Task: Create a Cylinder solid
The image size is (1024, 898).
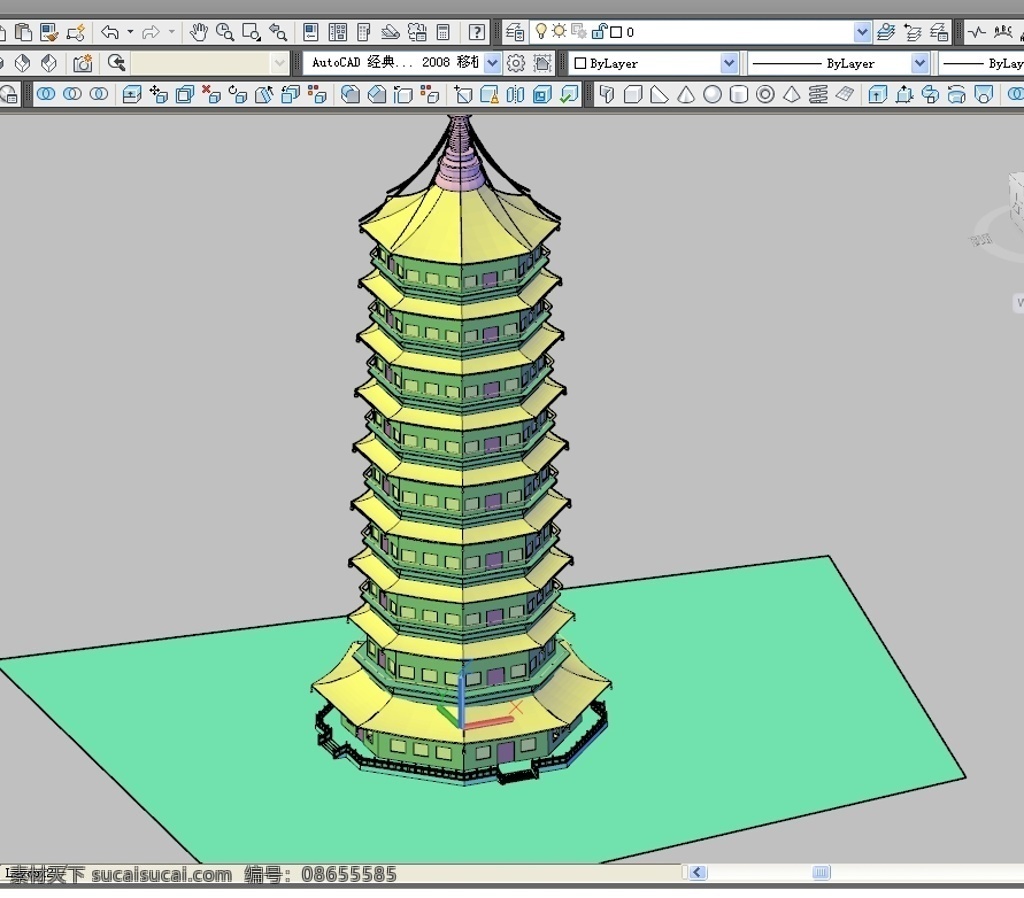Action: pyautogui.click(x=738, y=95)
